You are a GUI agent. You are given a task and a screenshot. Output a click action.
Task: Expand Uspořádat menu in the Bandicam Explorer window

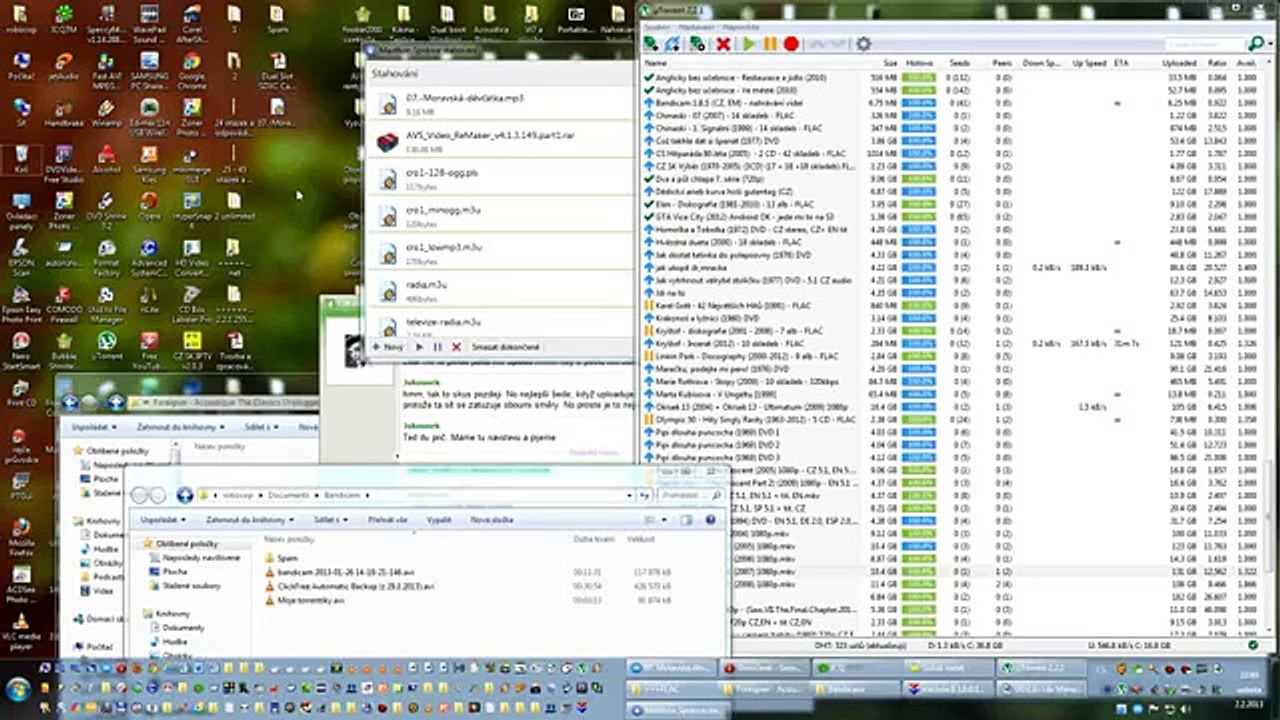click(x=161, y=520)
